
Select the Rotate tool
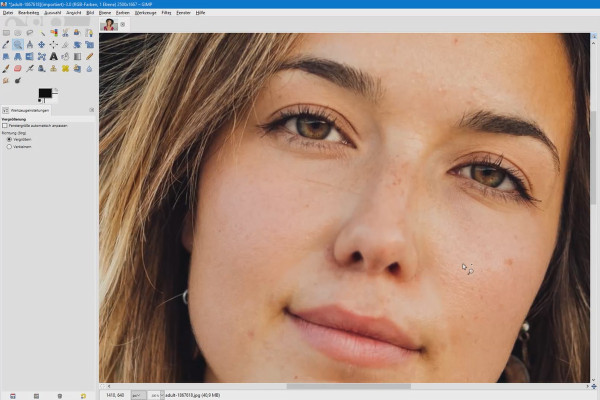[x=77, y=45]
